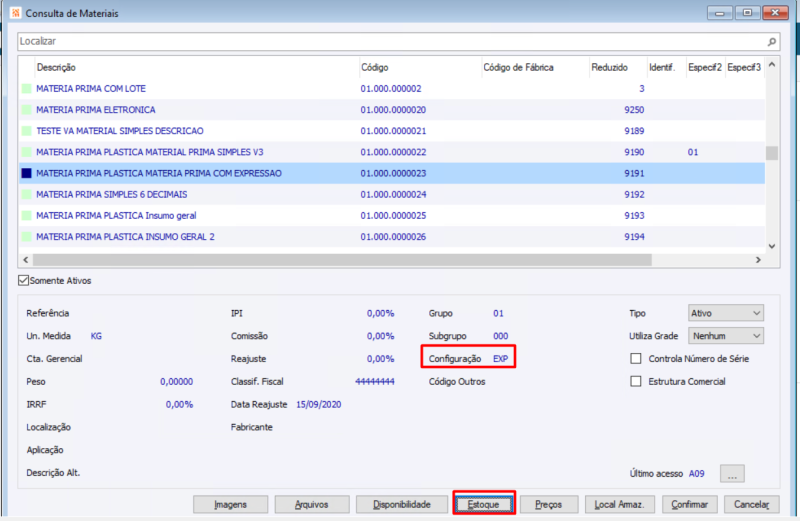This screenshot has width=800, height=521.
Task: Toggle the Somente Ativos checkbox
Action: pos(23,281)
